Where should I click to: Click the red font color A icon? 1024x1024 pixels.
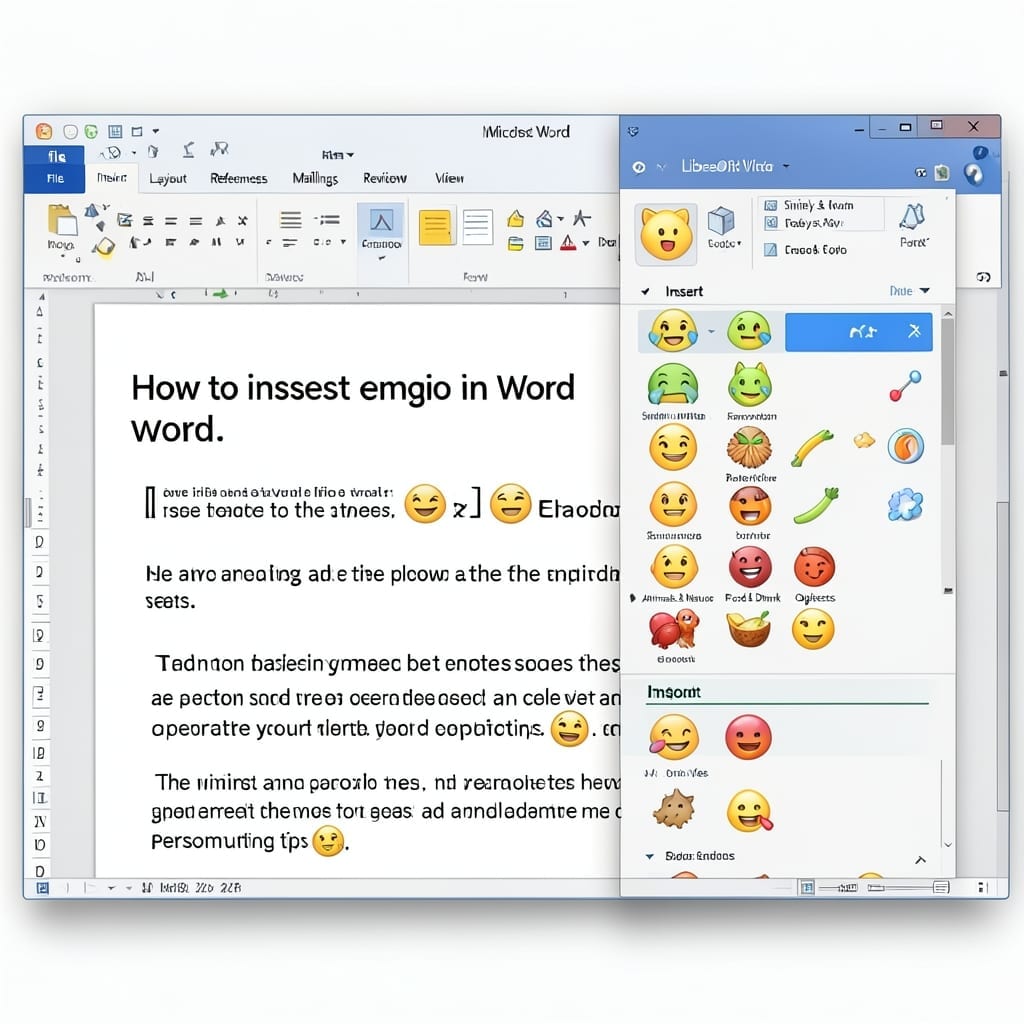pos(568,243)
